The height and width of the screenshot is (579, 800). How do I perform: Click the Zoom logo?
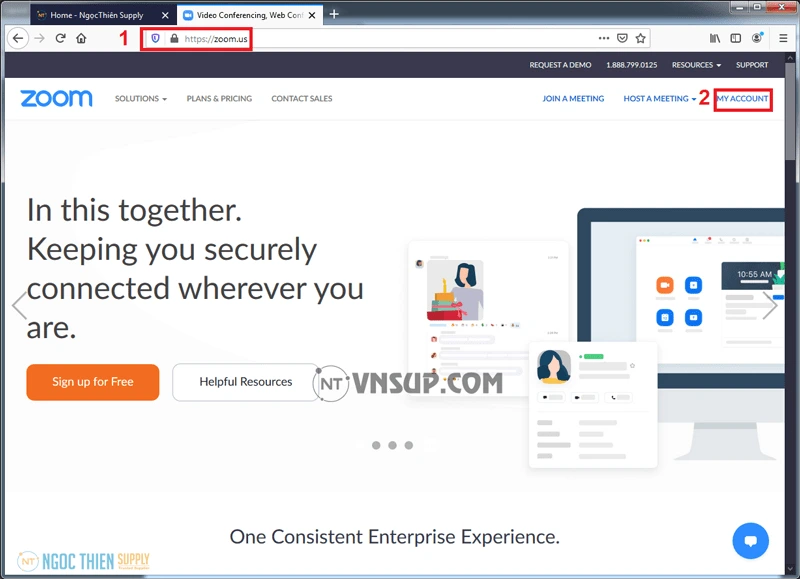pyautogui.click(x=55, y=98)
